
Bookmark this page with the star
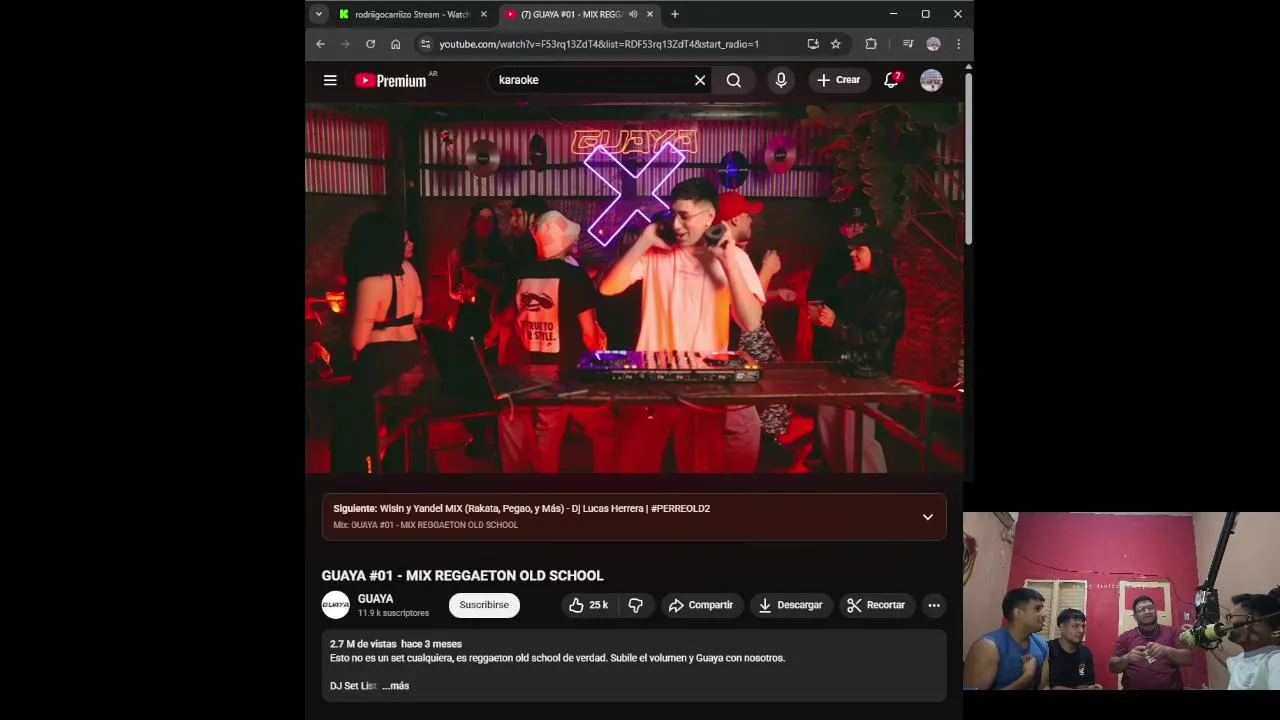pyautogui.click(x=836, y=44)
